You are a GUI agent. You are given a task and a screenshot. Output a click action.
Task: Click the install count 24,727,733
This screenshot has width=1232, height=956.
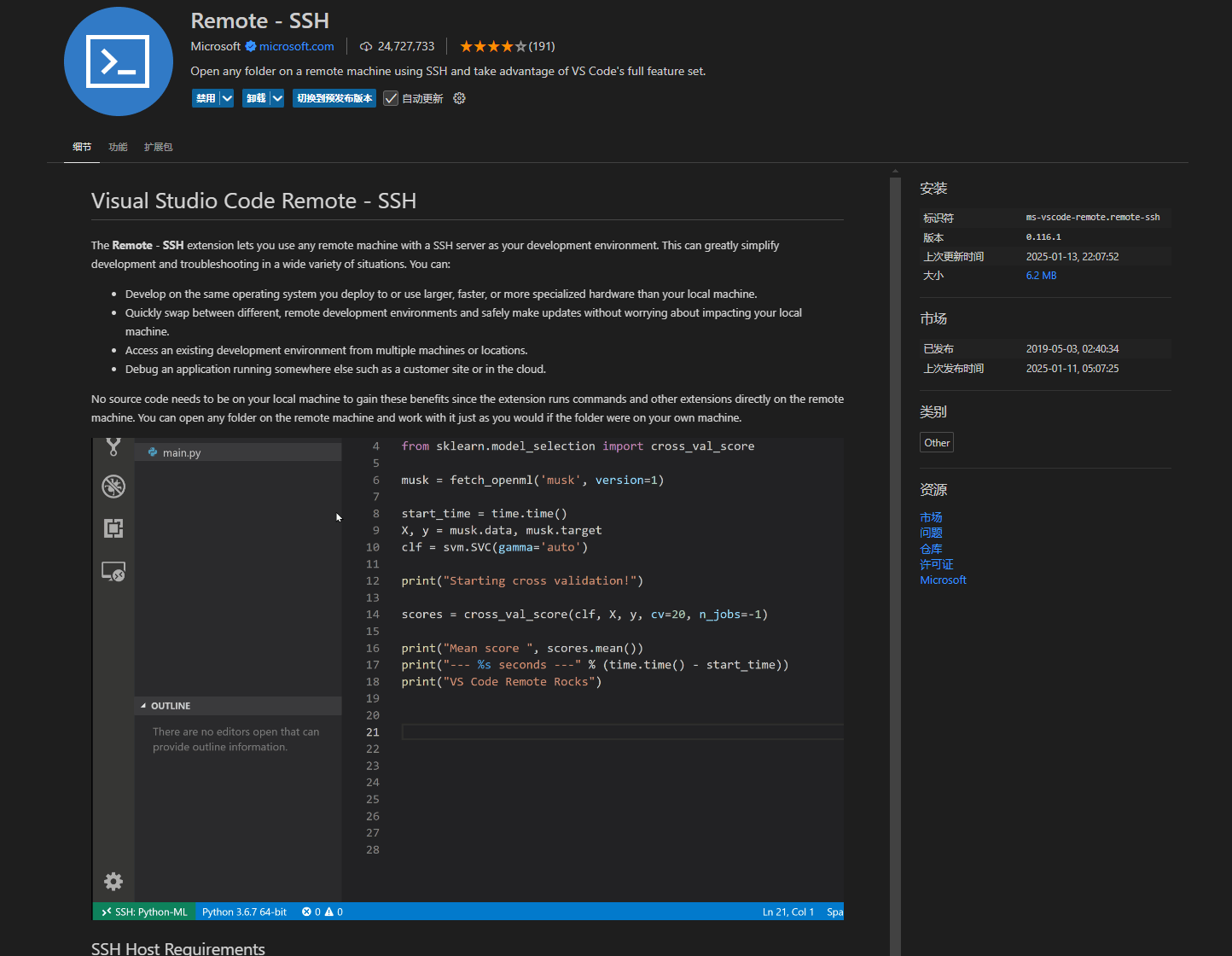[x=406, y=46]
